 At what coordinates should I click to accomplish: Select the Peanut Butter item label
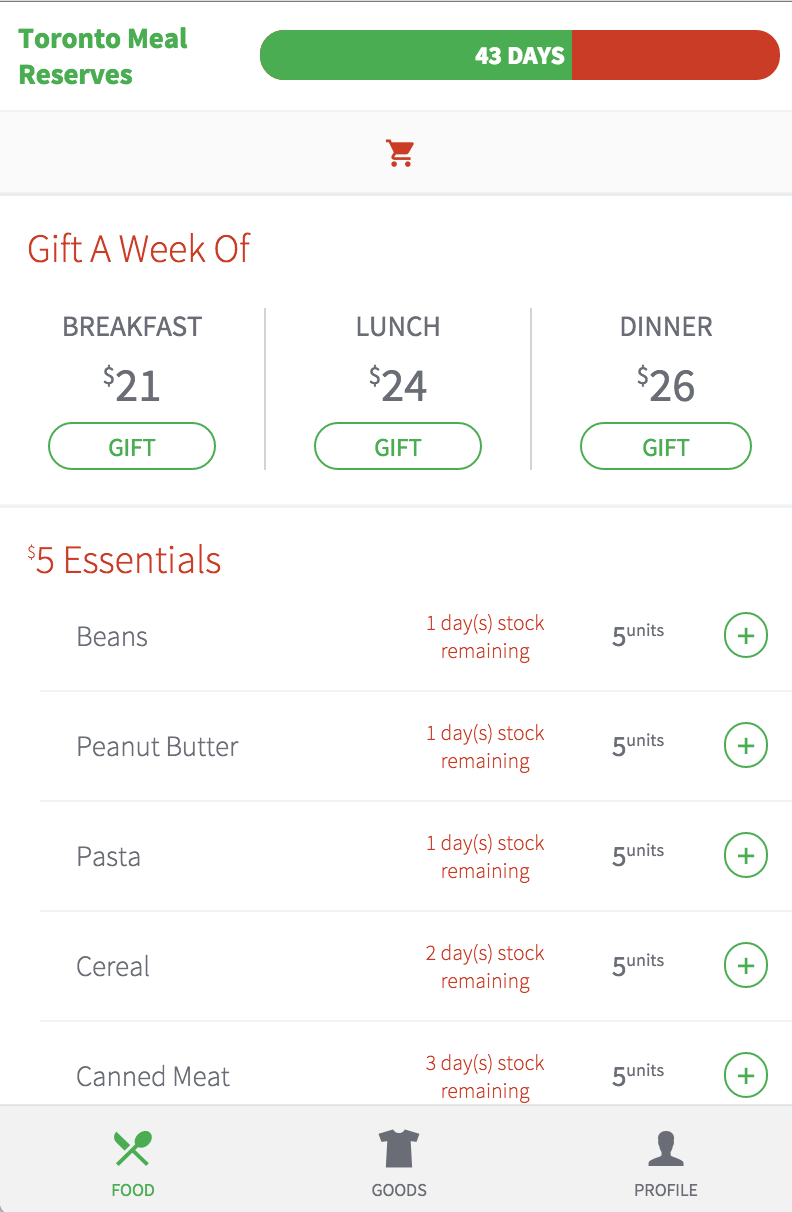point(157,747)
